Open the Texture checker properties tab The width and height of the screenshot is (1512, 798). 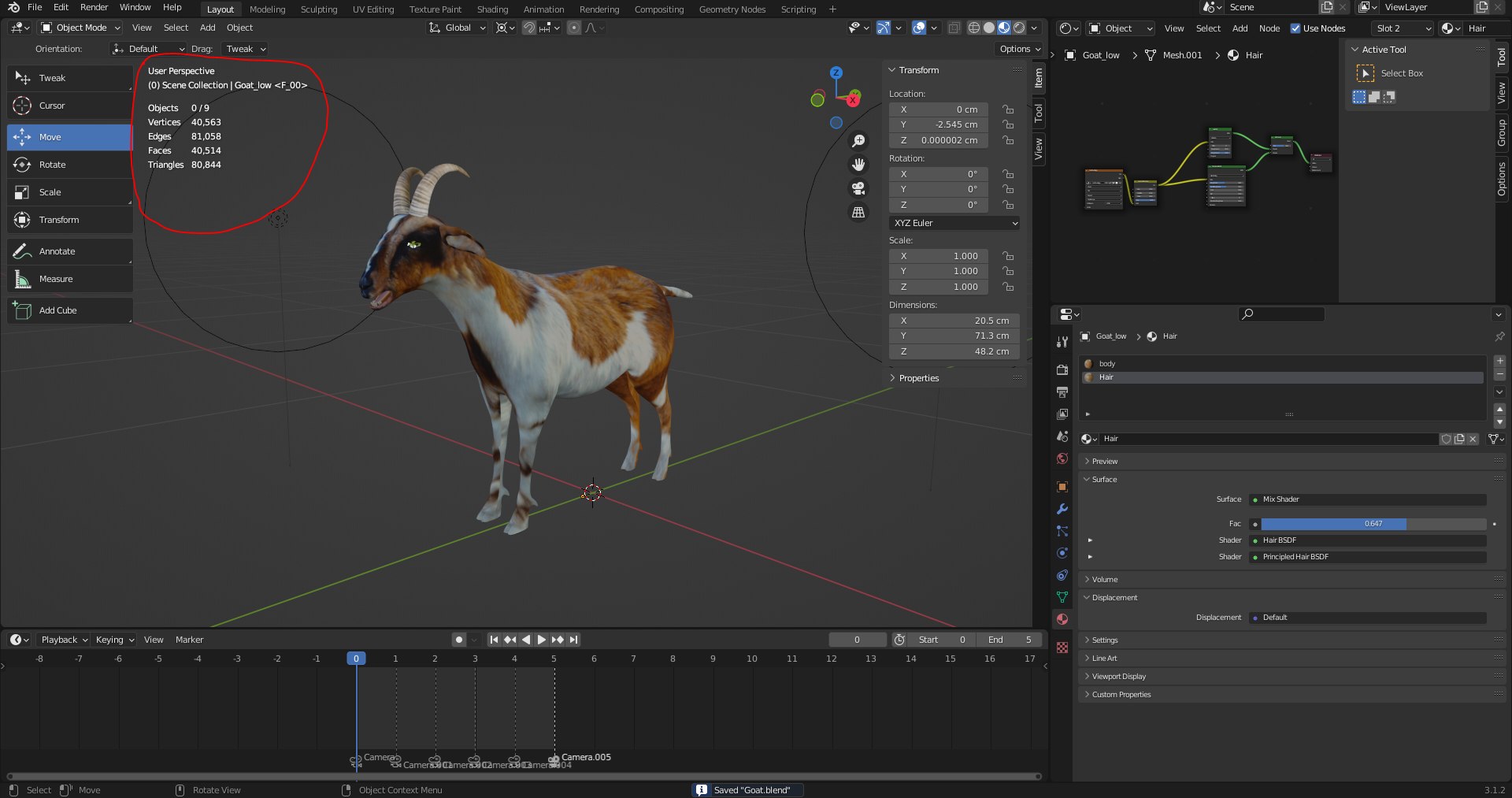1062,647
